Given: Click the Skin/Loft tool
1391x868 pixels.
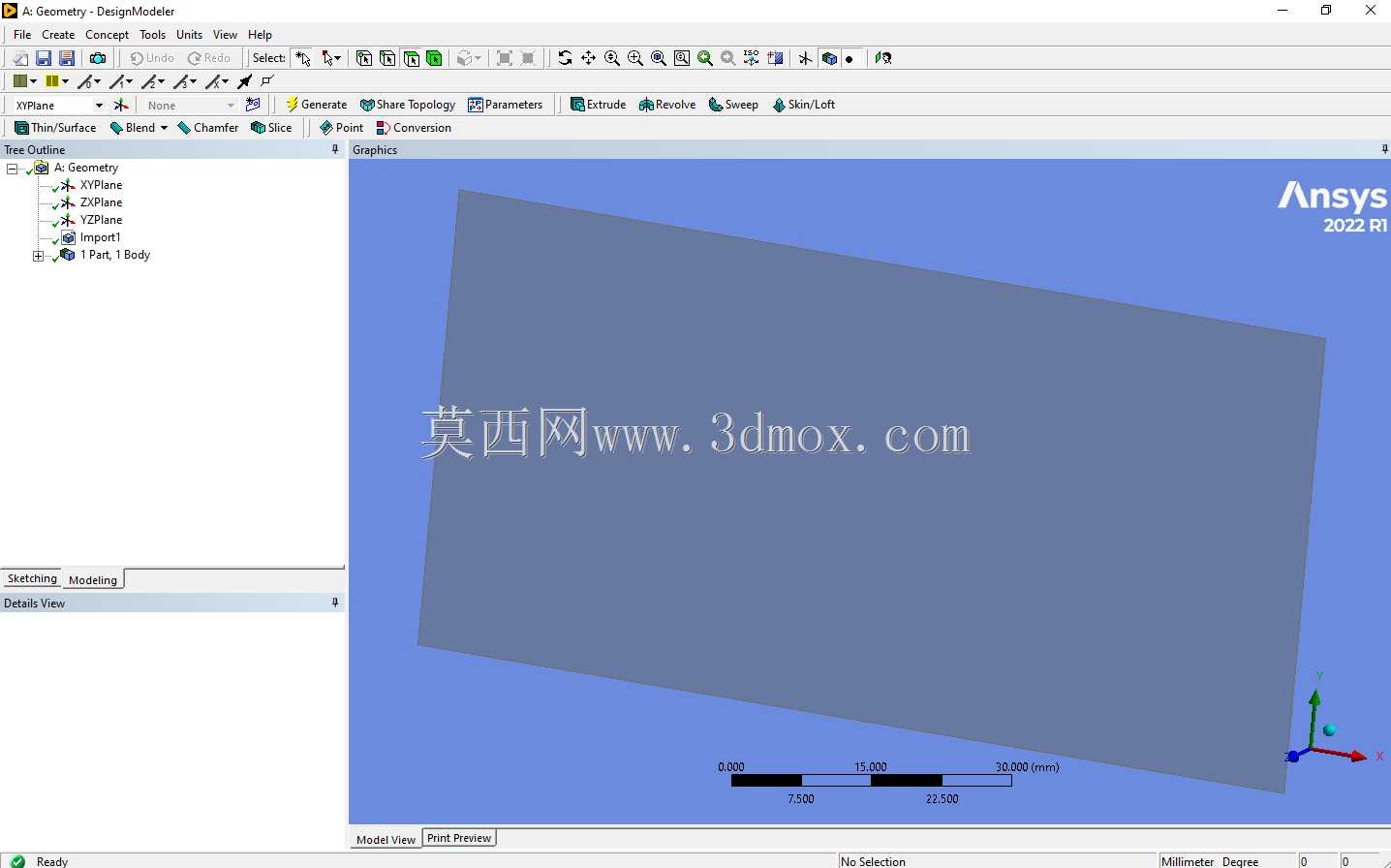Looking at the screenshot, I should coord(804,105).
